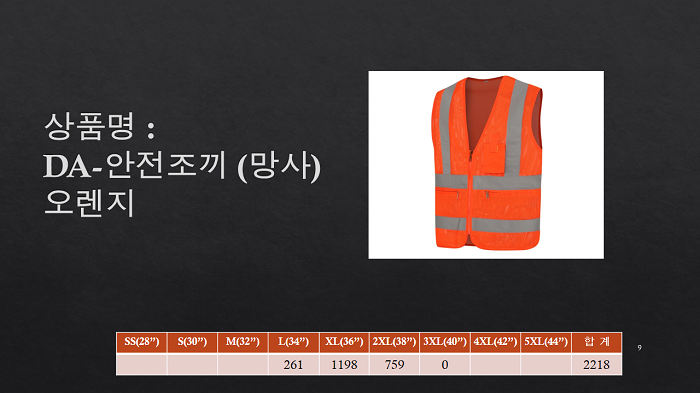Select the M(32") header cell
The image size is (700, 393).
(x=243, y=343)
